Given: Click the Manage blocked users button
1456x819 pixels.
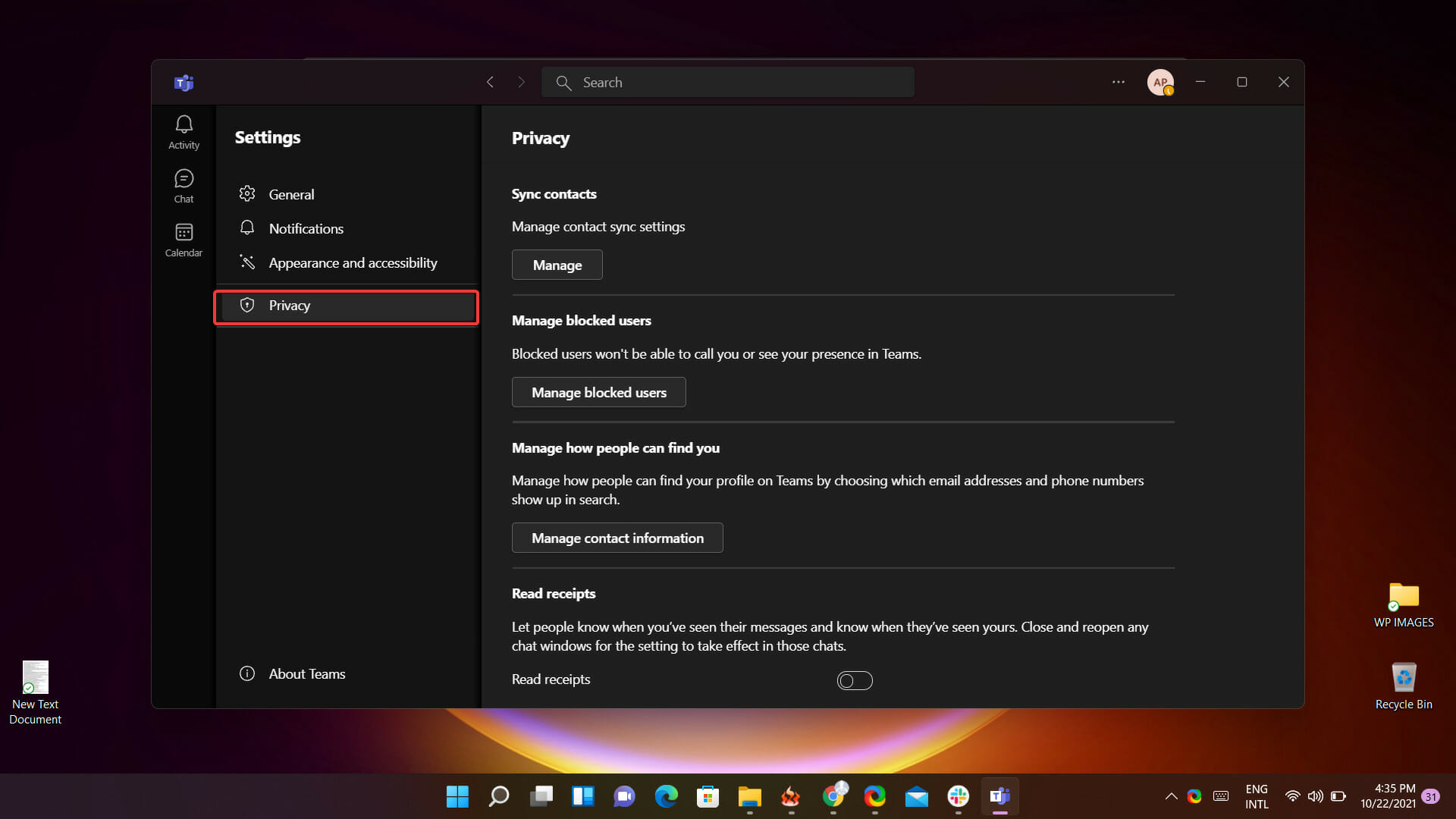Looking at the screenshot, I should (x=598, y=392).
